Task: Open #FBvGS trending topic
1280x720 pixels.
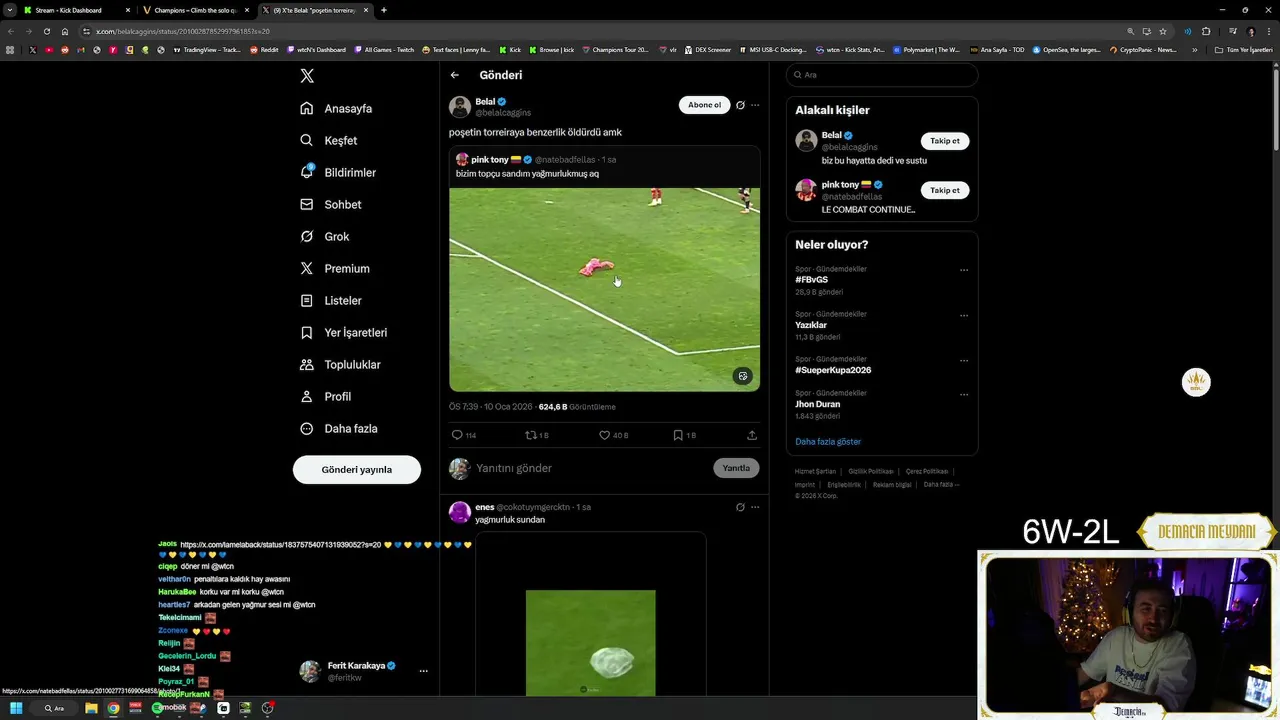Action: (x=812, y=280)
